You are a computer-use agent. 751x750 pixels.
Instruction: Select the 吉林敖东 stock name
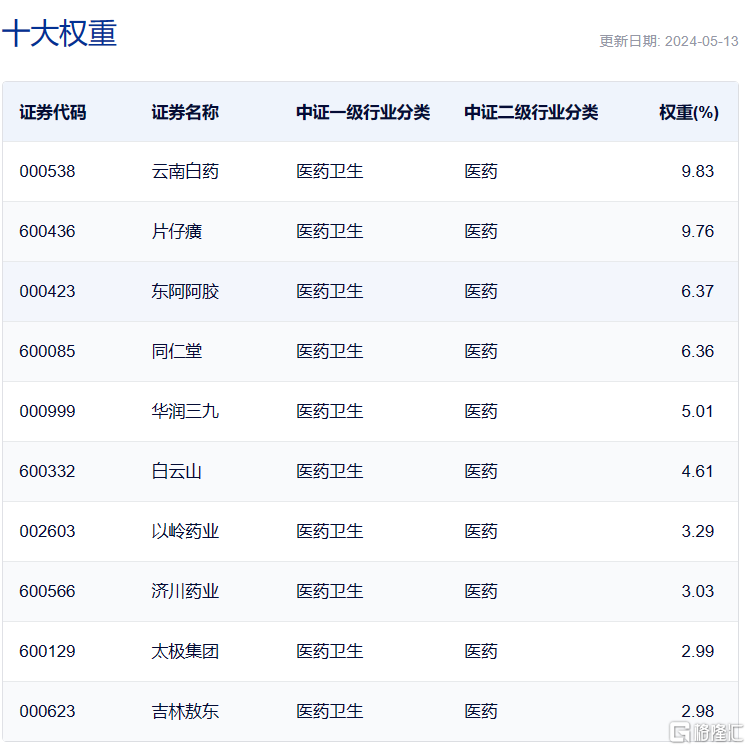coord(185,711)
